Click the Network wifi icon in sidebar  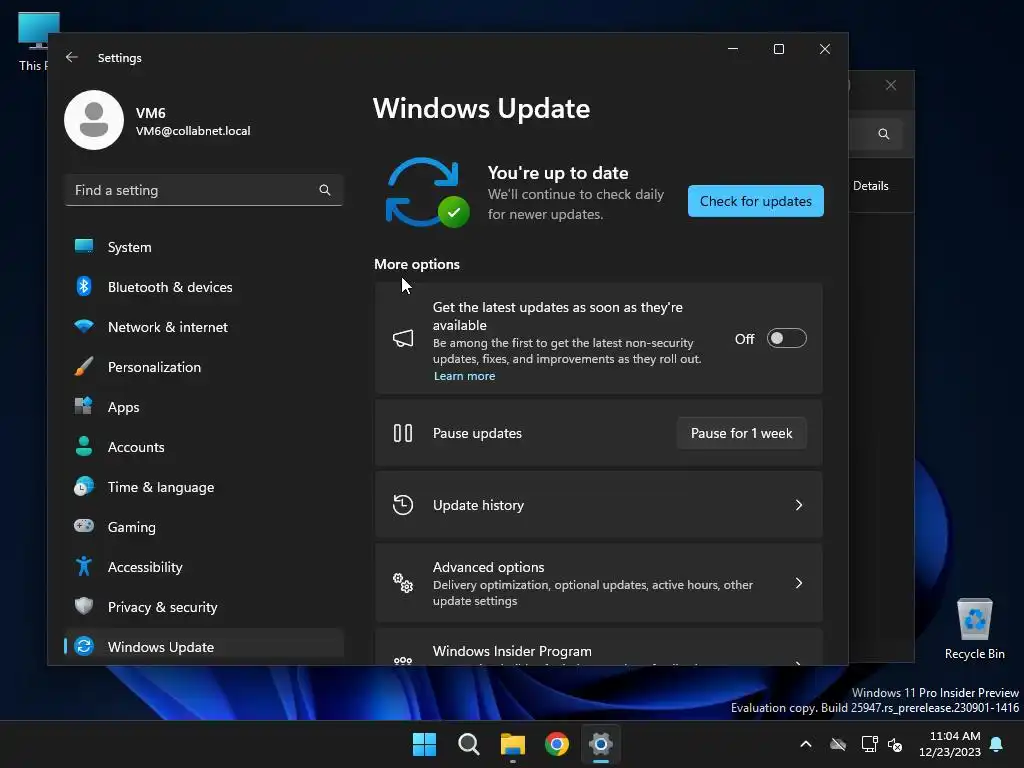tap(84, 326)
